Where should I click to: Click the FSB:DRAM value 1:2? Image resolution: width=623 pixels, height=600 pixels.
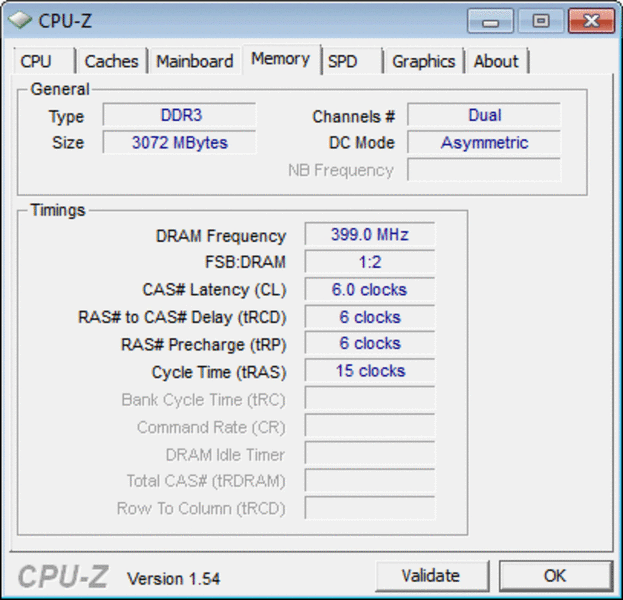click(x=370, y=262)
